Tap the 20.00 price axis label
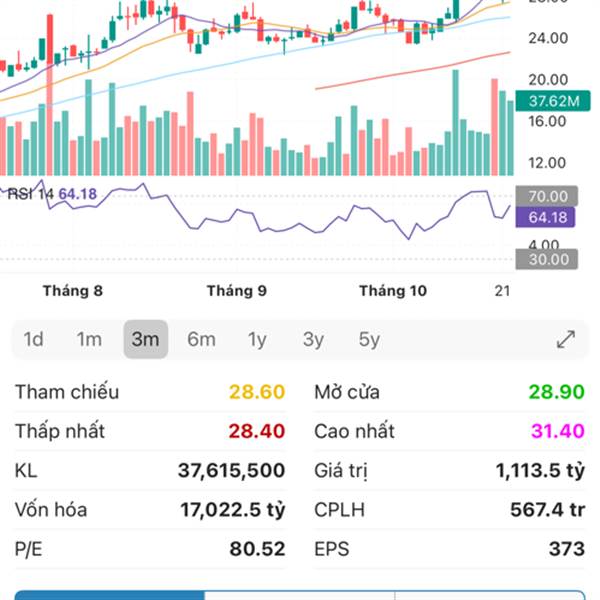Image resolution: width=600 pixels, height=600 pixels. point(548,80)
